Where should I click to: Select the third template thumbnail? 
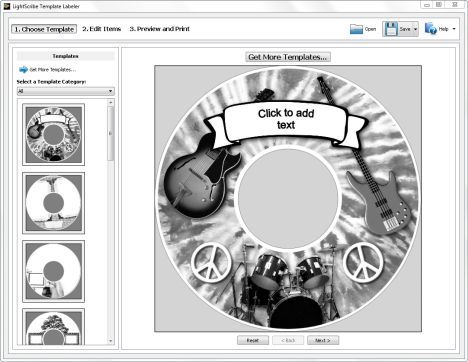point(54,271)
